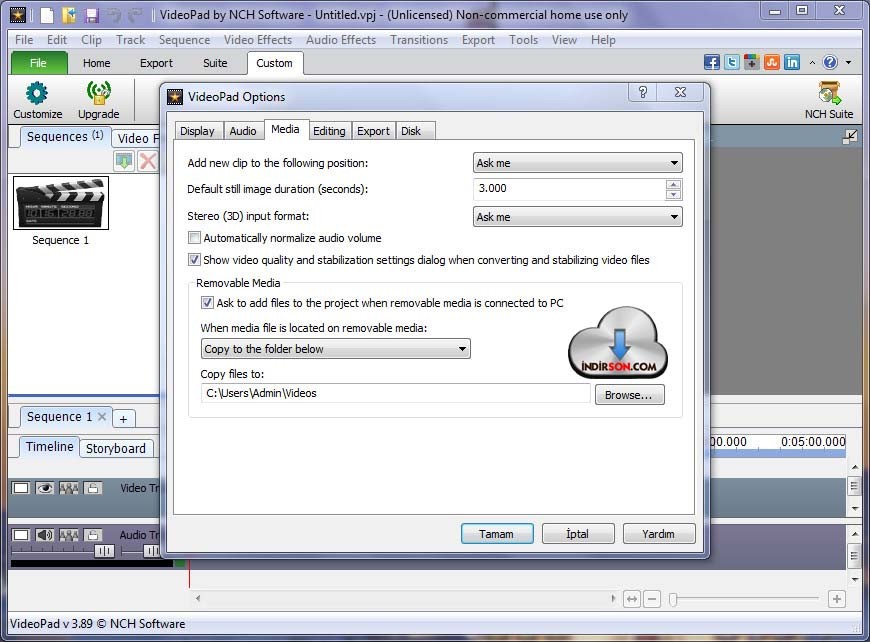The image size is (870, 642).
Task: Click the Options dialog help question mark
Action: pos(643,92)
